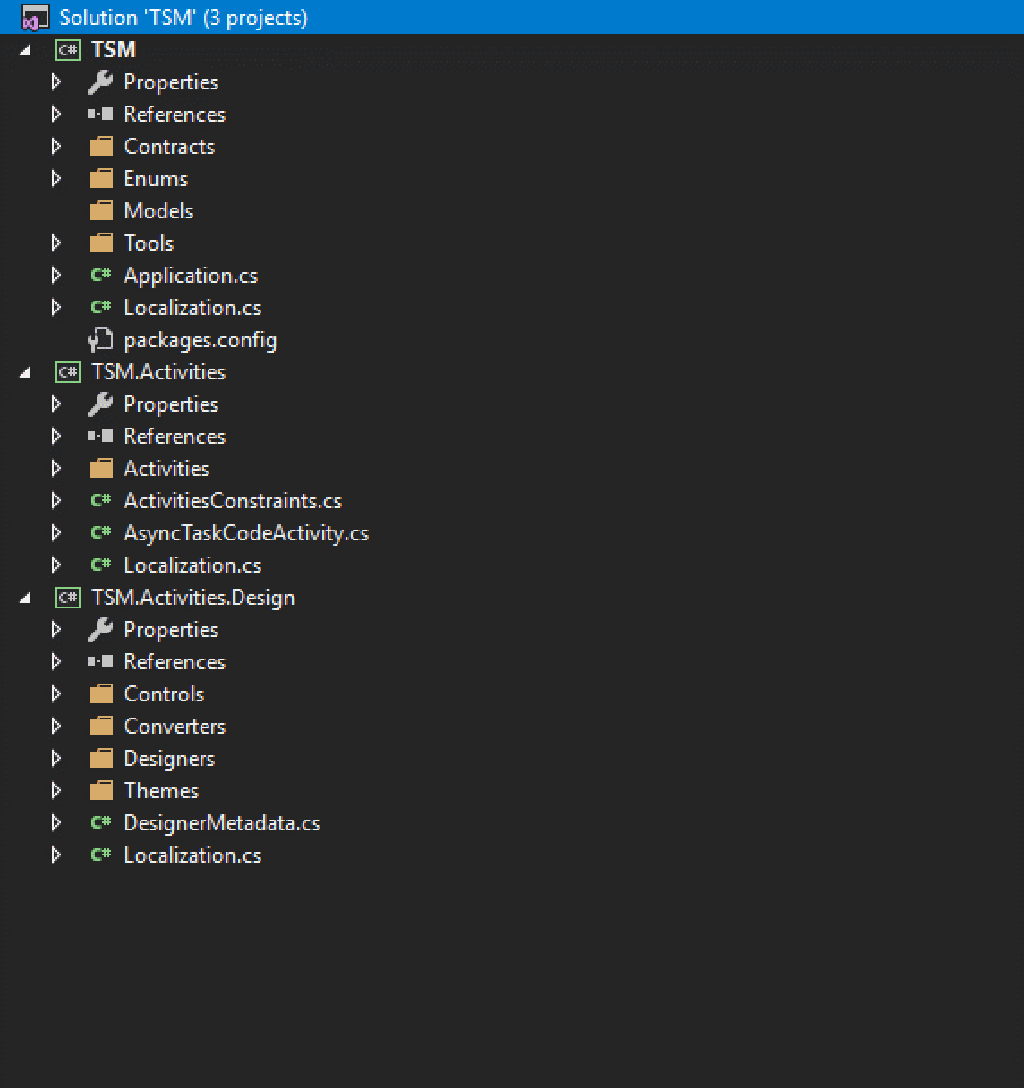Screen dimensions: 1024x1088
Task: Click the Models folder icon
Action: coord(100,211)
